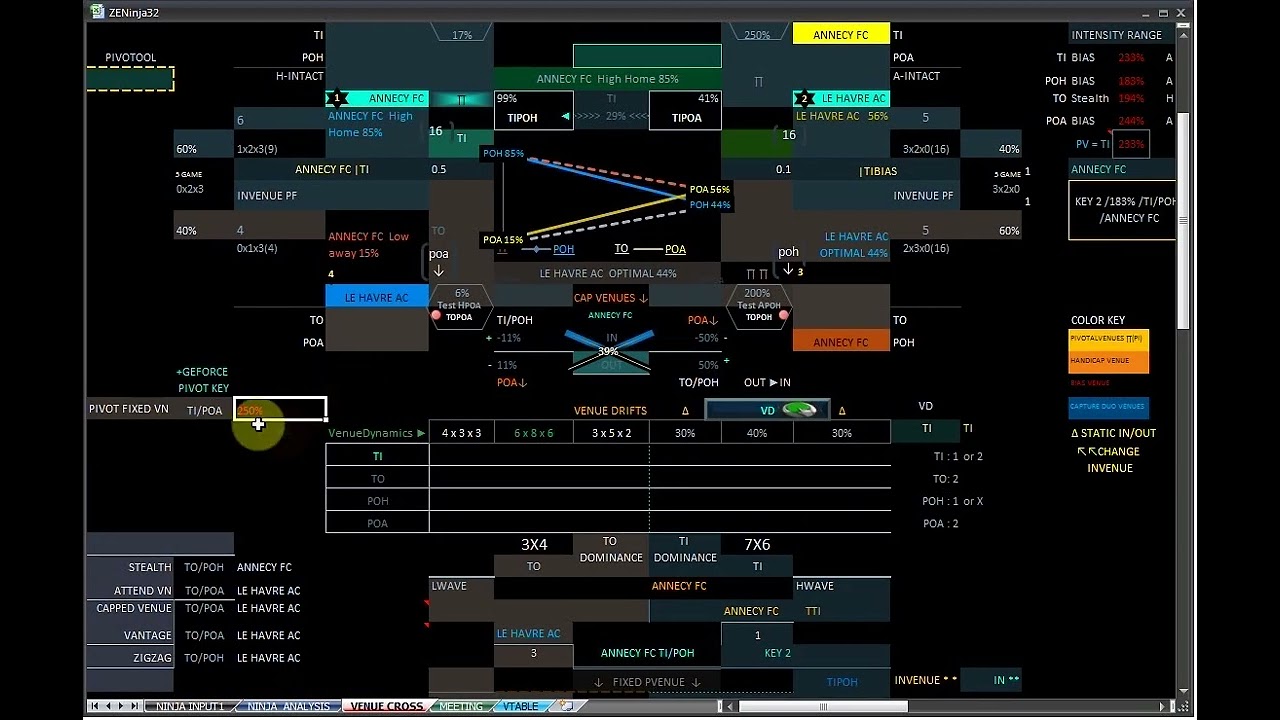Select the orange ANNECY FC cell beside POH
This screenshot has height=720, width=1280.
click(x=841, y=341)
